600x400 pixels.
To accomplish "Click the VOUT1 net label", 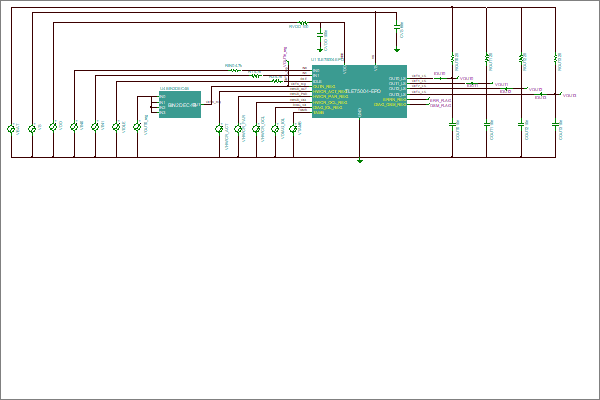I will click(501, 85).
